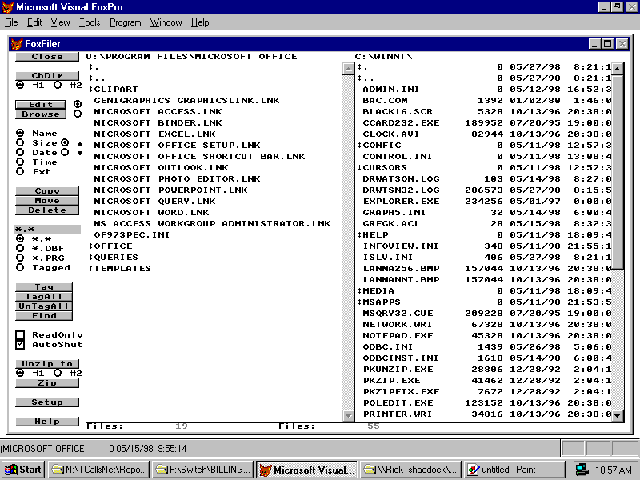The height and width of the screenshot is (480, 640).
Task: Select ChDir panel #2 radio button
Action: tap(58, 85)
